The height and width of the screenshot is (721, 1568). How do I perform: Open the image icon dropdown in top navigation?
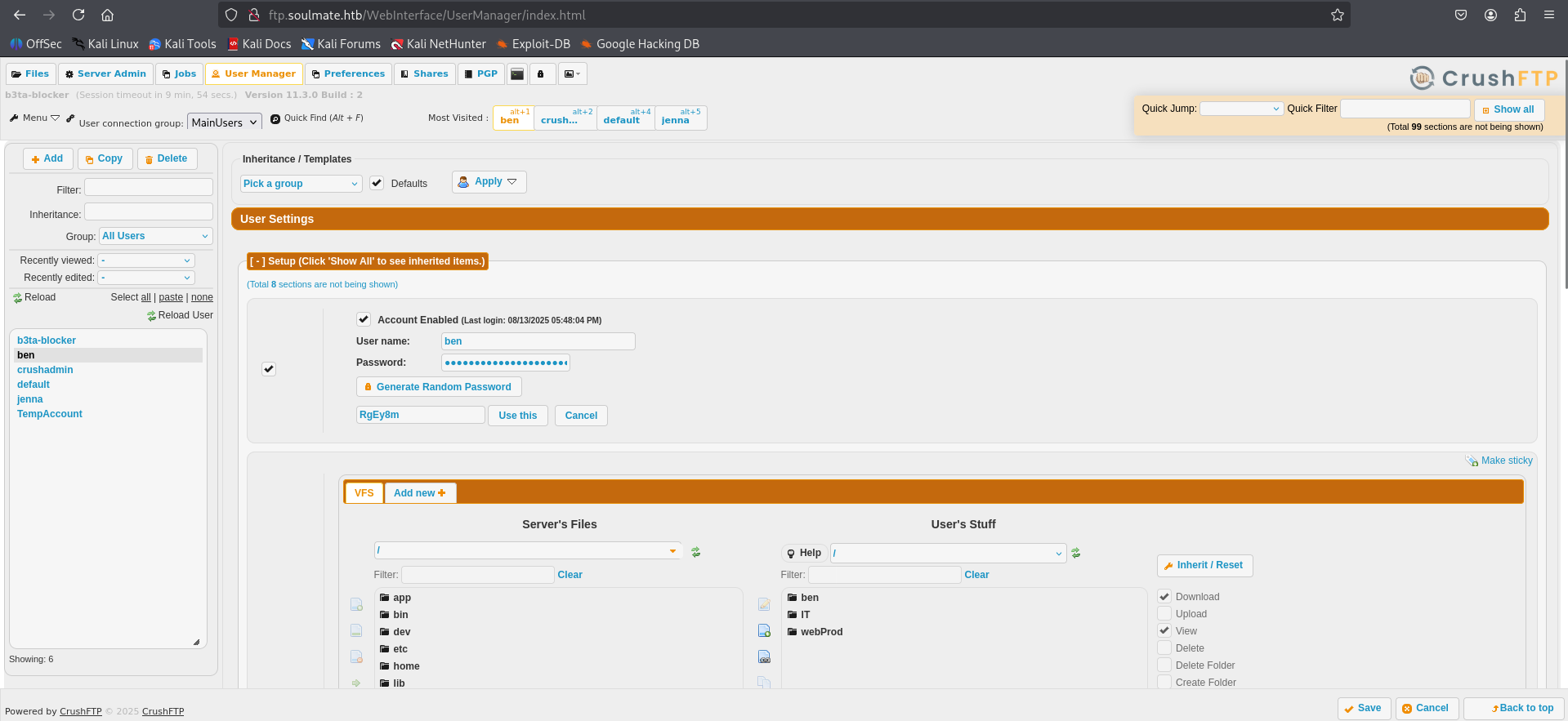pos(573,74)
